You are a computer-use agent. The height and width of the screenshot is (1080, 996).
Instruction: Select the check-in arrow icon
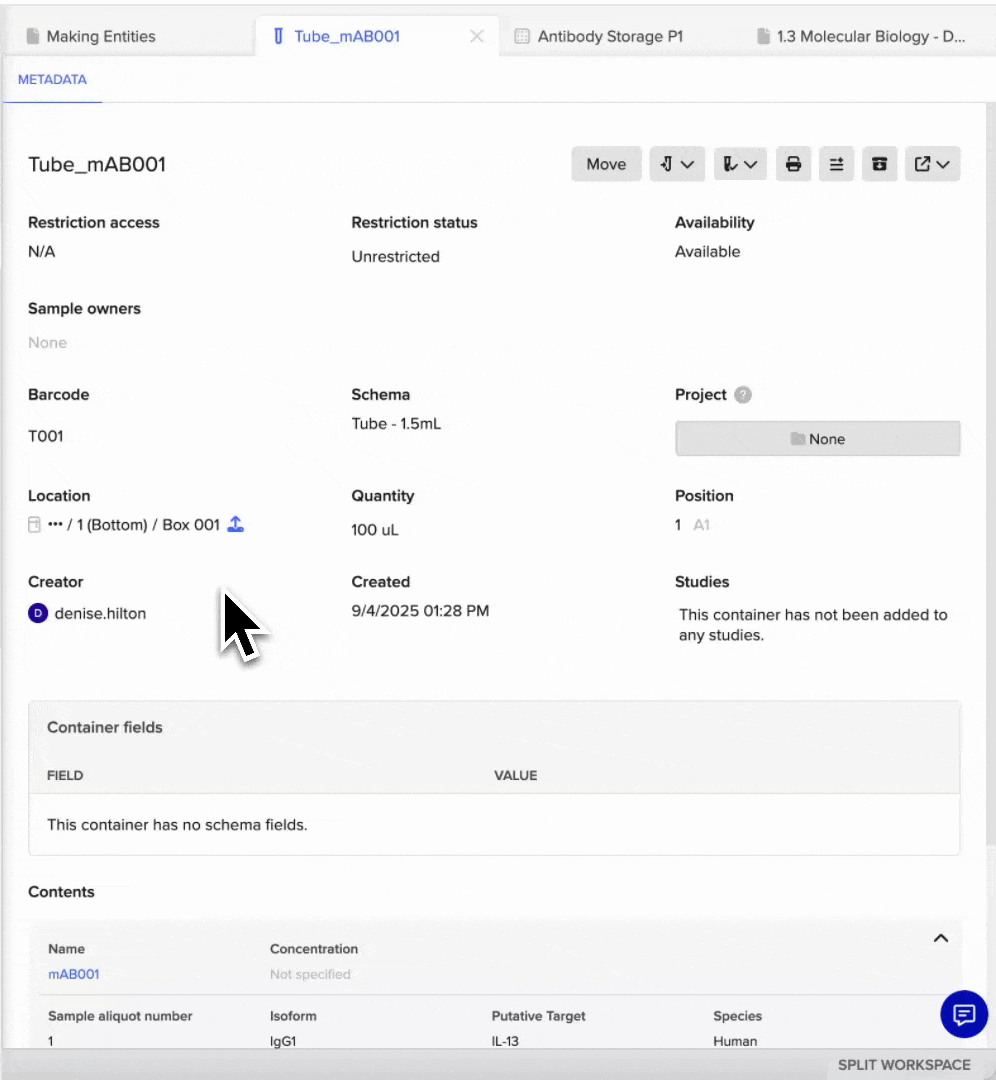(x=669, y=163)
